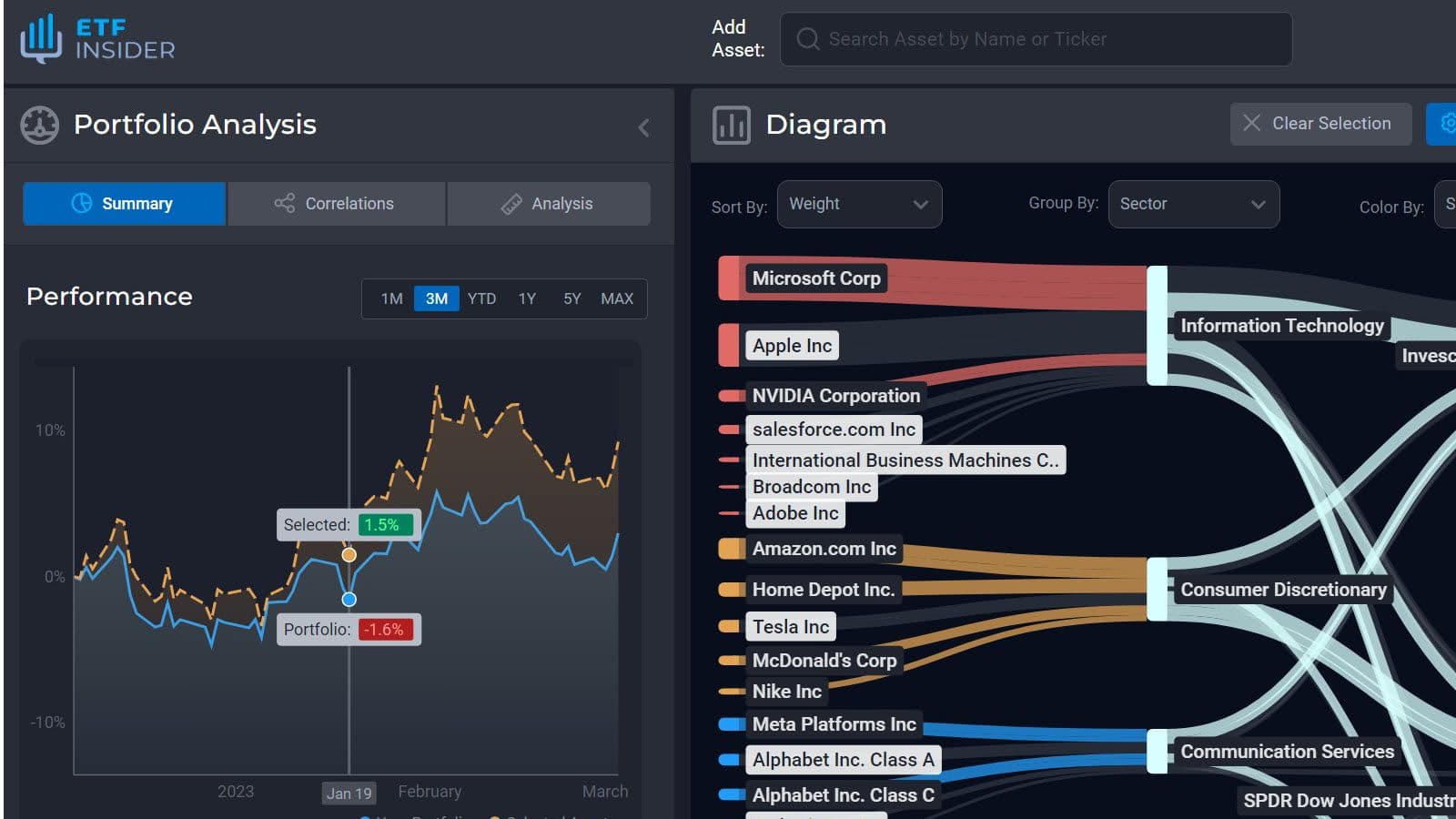Click the ETF Insider logo
The width and height of the screenshot is (1456, 819).
(x=97, y=39)
